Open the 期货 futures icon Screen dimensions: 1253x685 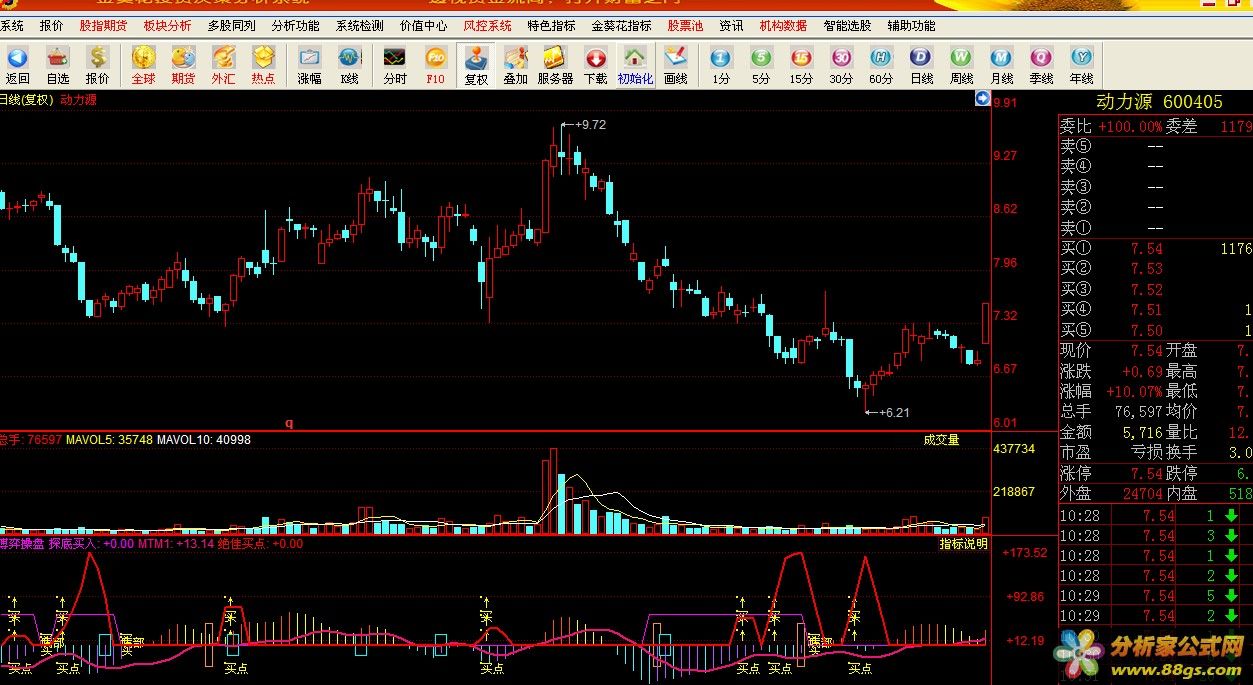183,65
